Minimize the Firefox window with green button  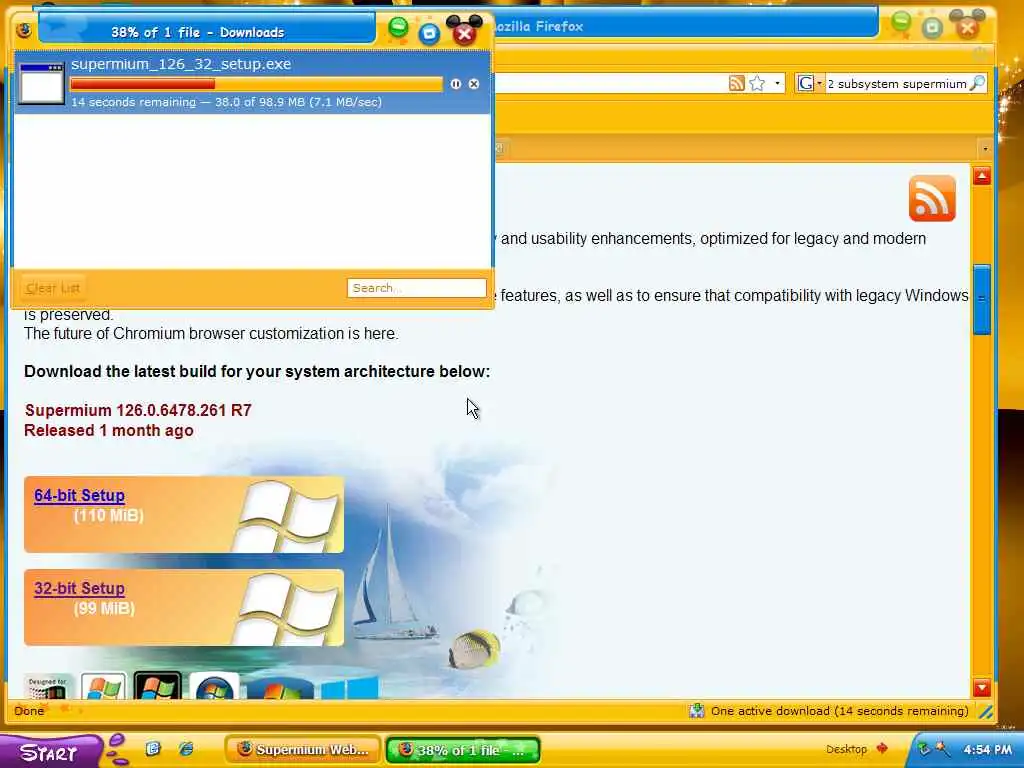pos(901,24)
